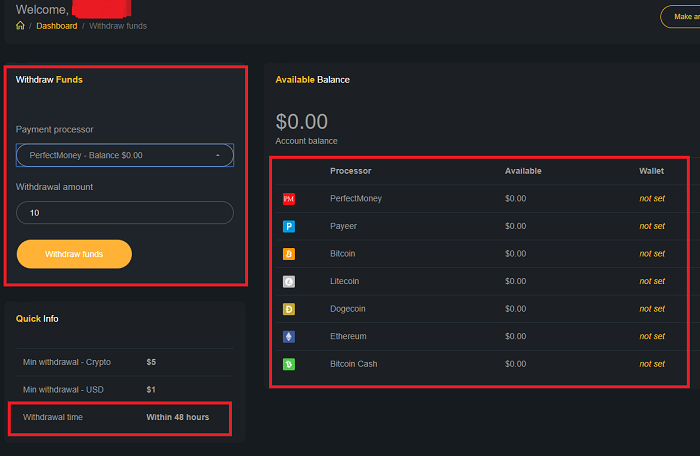The height and width of the screenshot is (456, 700).
Task: Select the Bitcoin Cash processor name
Action: click(354, 364)
